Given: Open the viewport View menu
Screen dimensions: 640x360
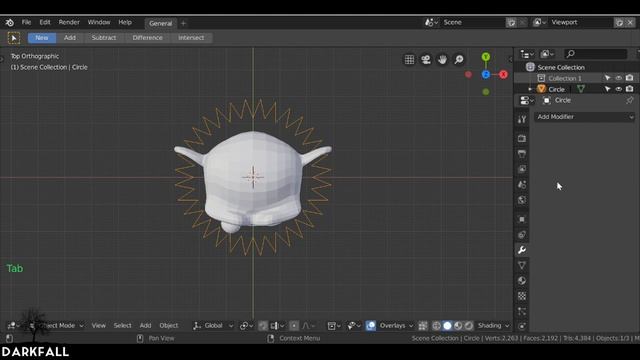Looking at the screenshot, I should coord(98,326).
